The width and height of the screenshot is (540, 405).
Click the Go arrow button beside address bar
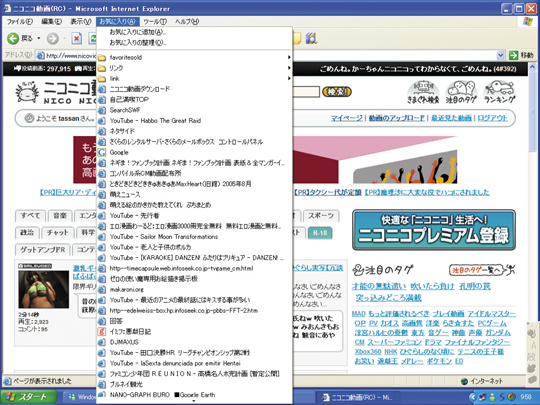513,55
